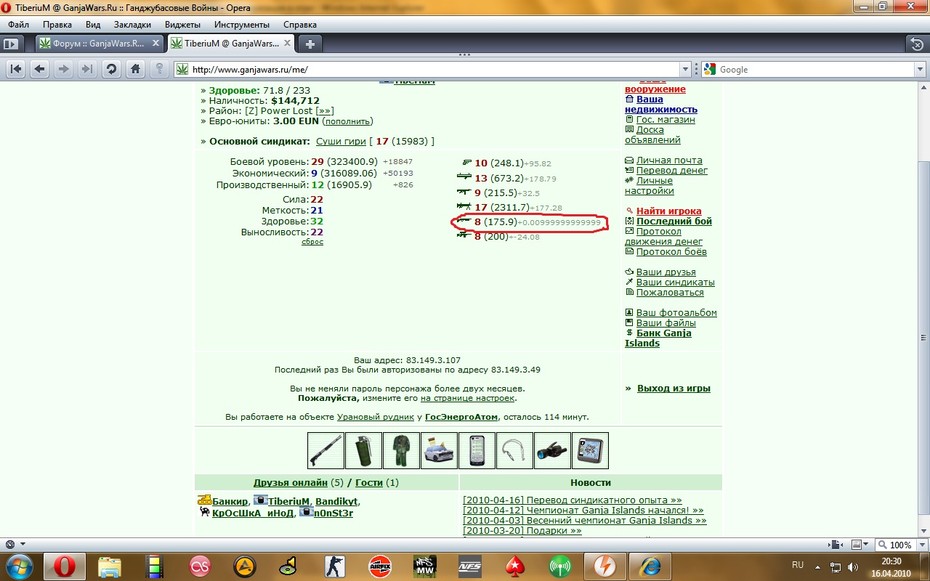Screen dimensions: 930x581
Task: Click PokerStars red star taskbar icon
Action: pos(514,567)
